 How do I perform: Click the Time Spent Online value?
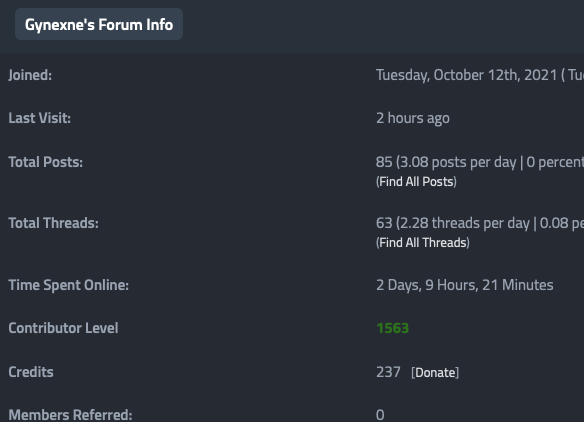coord(464,285)
